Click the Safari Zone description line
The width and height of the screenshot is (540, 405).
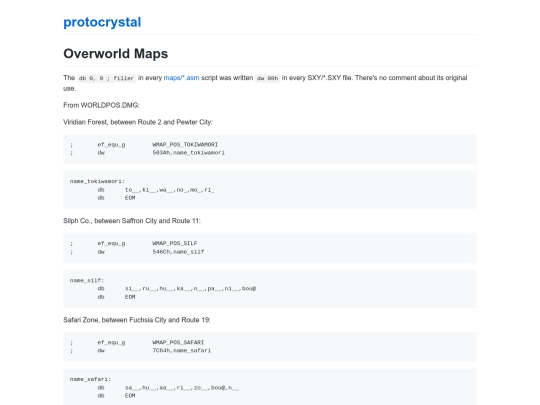click(x=137, y=320)
